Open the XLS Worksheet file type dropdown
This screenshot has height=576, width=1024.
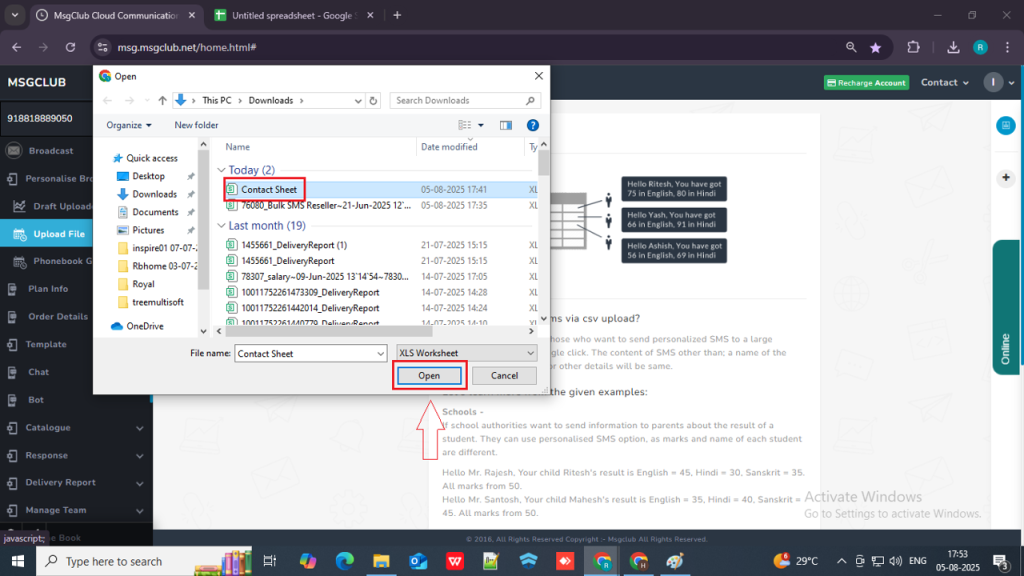coord(466,353)
